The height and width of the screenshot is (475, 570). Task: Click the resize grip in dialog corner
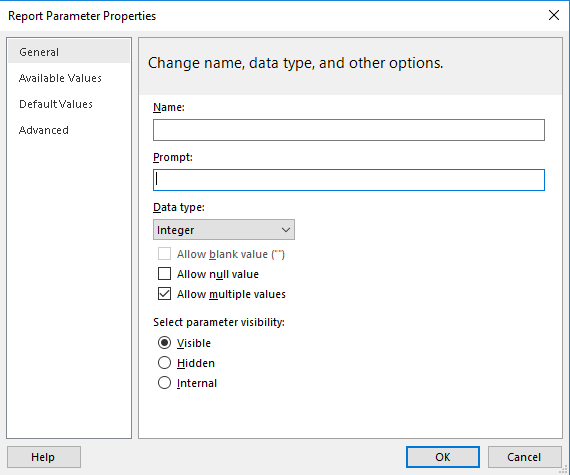pyautogui.click(x=565, y=470)
